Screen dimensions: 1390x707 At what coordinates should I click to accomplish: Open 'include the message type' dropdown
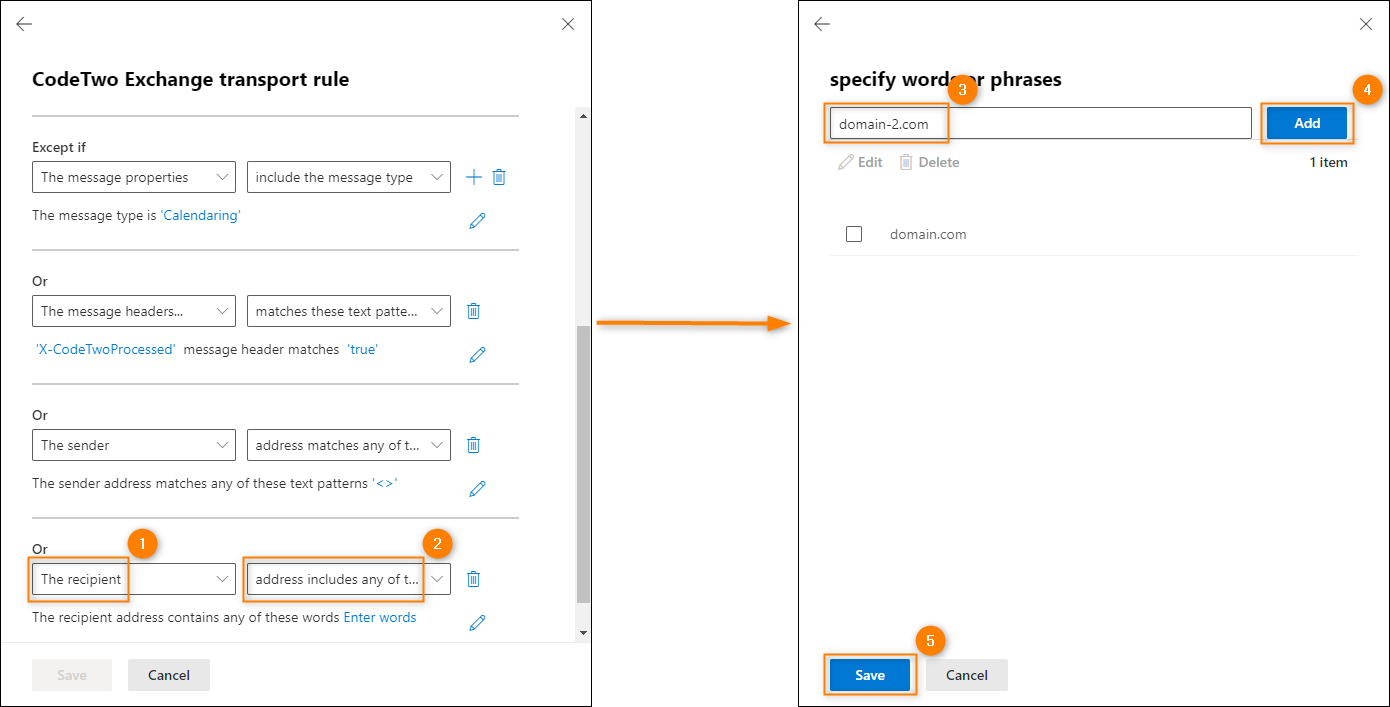click(349, 177)
